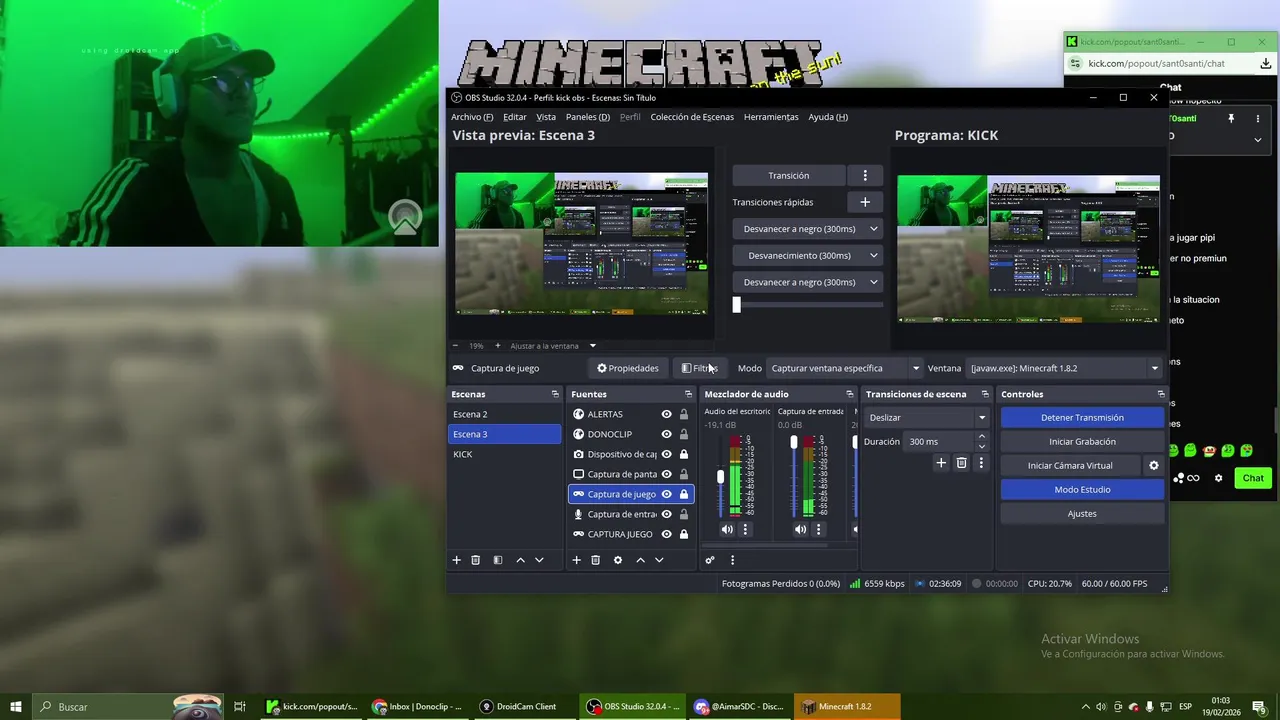
Task: Click Iniciar Grabación button
Action: (1082, 441)
